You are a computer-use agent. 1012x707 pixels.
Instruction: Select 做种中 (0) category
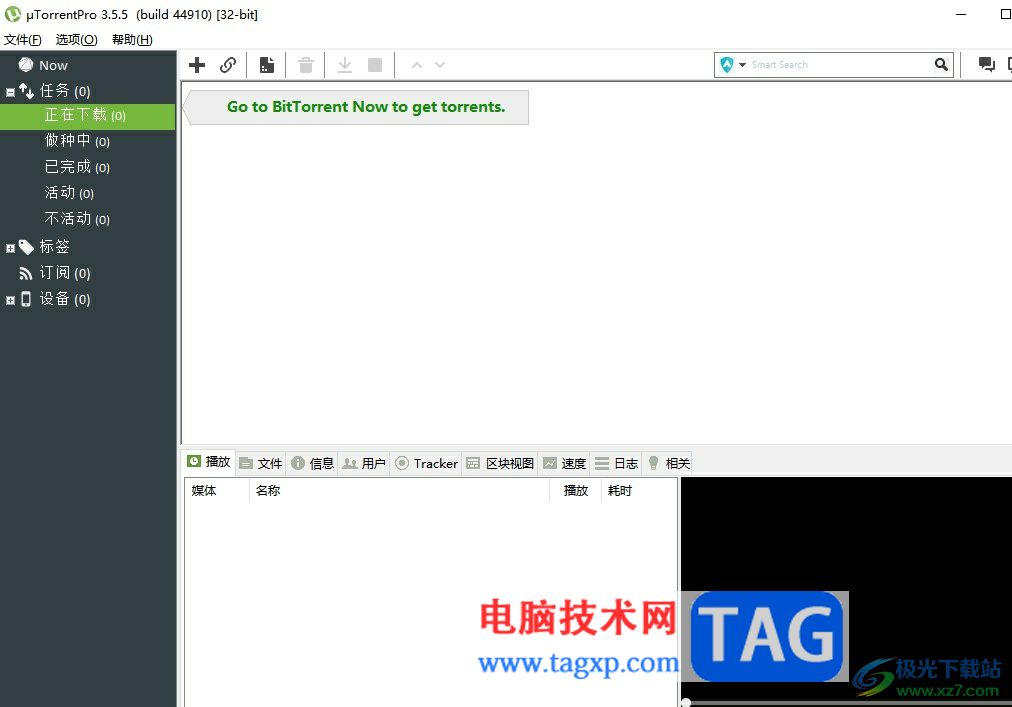[77, 141]
